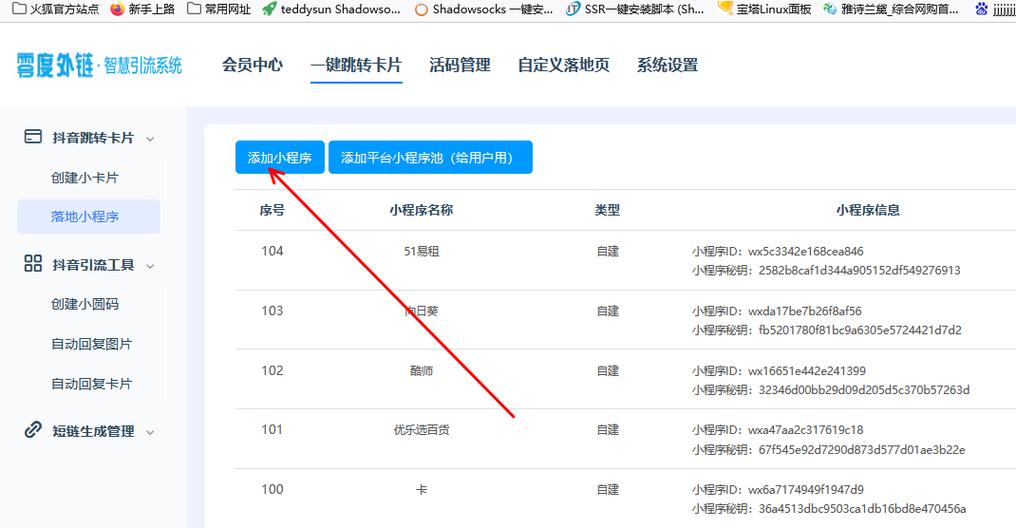This screenshot has width=1016, height=528.
Task: Click 小程序秘钥 36a4513dbc9503ca1db16bd8e470456a
Action: pyautogui.click(x=829, y=509)
